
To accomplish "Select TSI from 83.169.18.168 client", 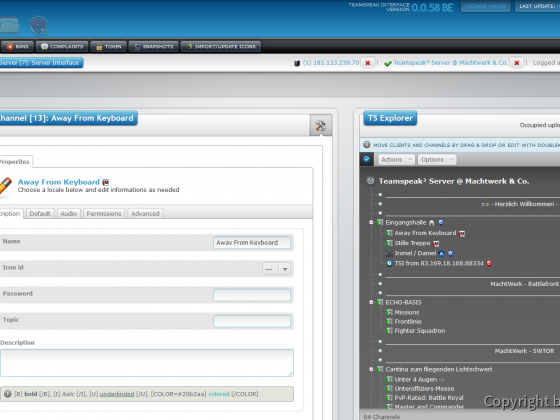I will click(x=439, y=263).
